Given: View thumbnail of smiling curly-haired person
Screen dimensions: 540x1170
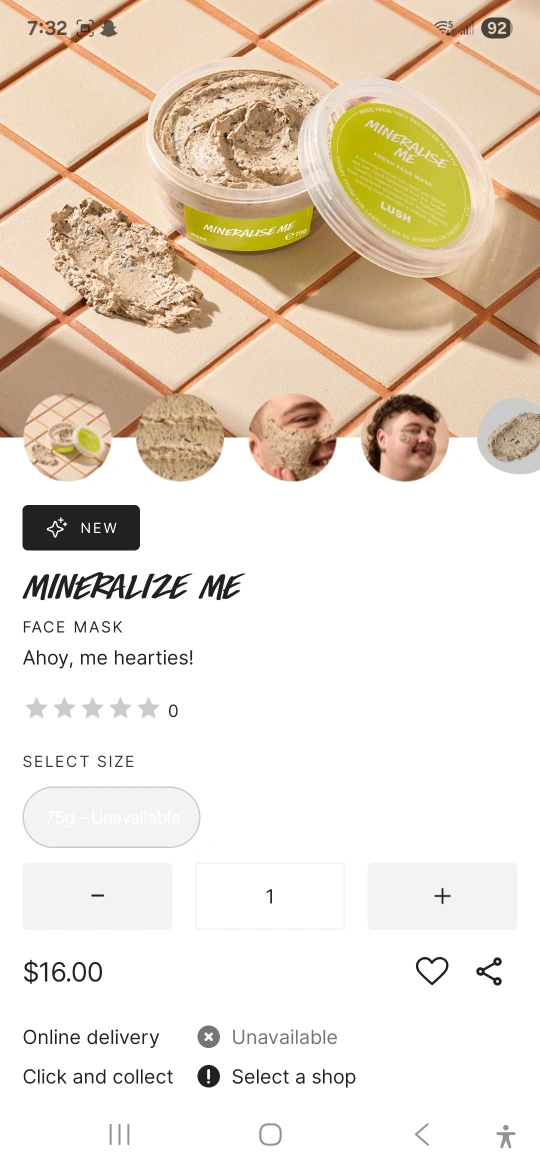Looking at the screenshot, I should [x=405, y=437].
